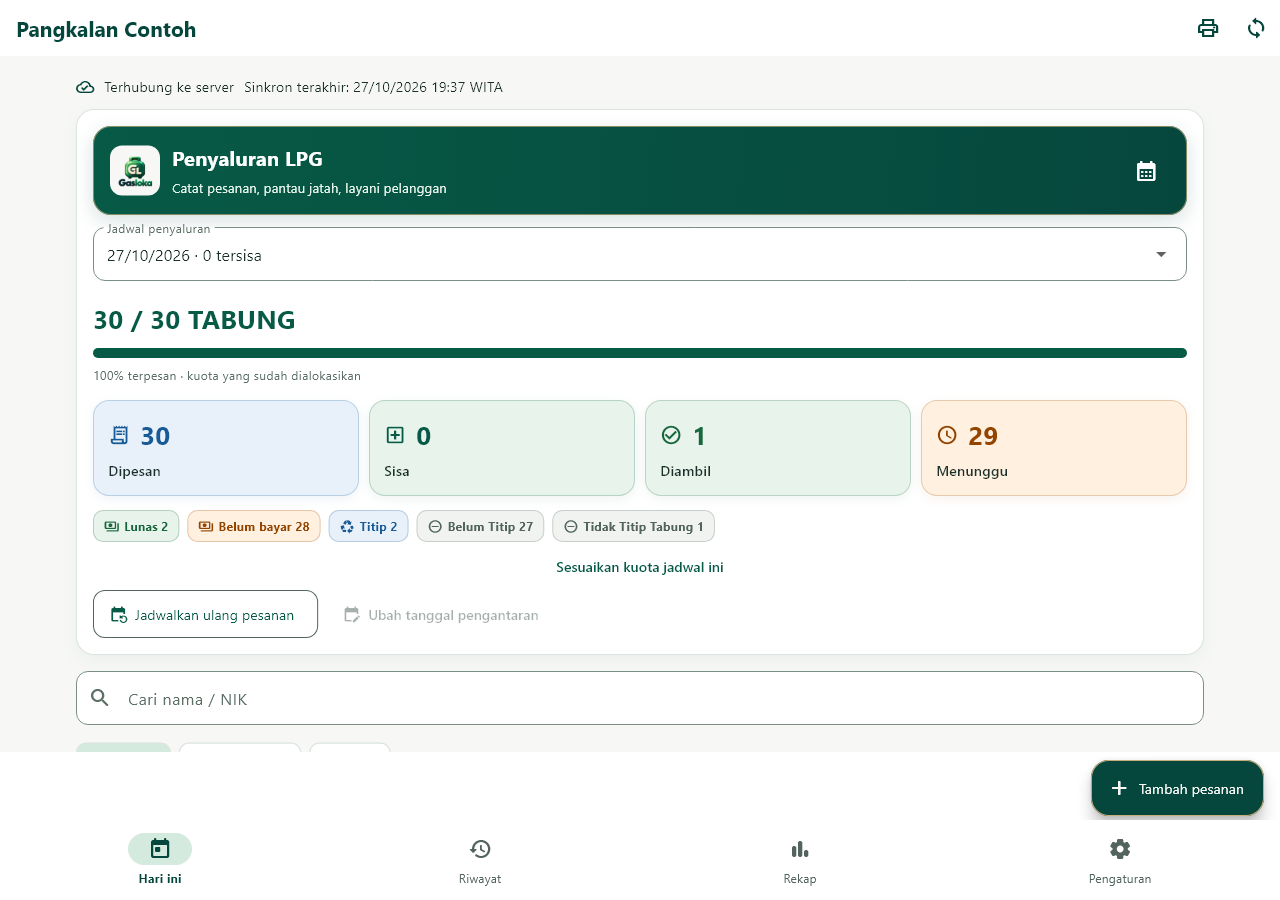Click the 30 / 30 TABUNG heading
This screenshot has width=1280, height=900.
pyautogui.click(x=194, y=320)
